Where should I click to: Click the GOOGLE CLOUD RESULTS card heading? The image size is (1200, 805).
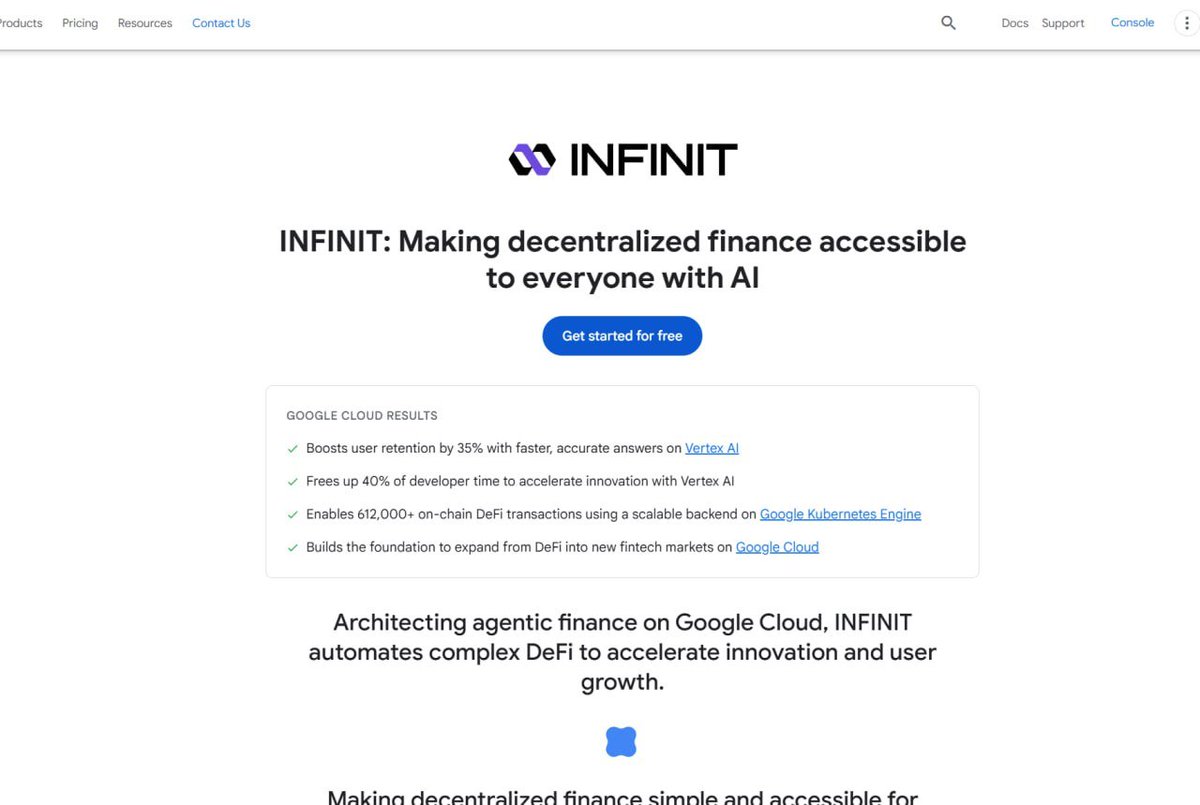(x=362, y=416)
